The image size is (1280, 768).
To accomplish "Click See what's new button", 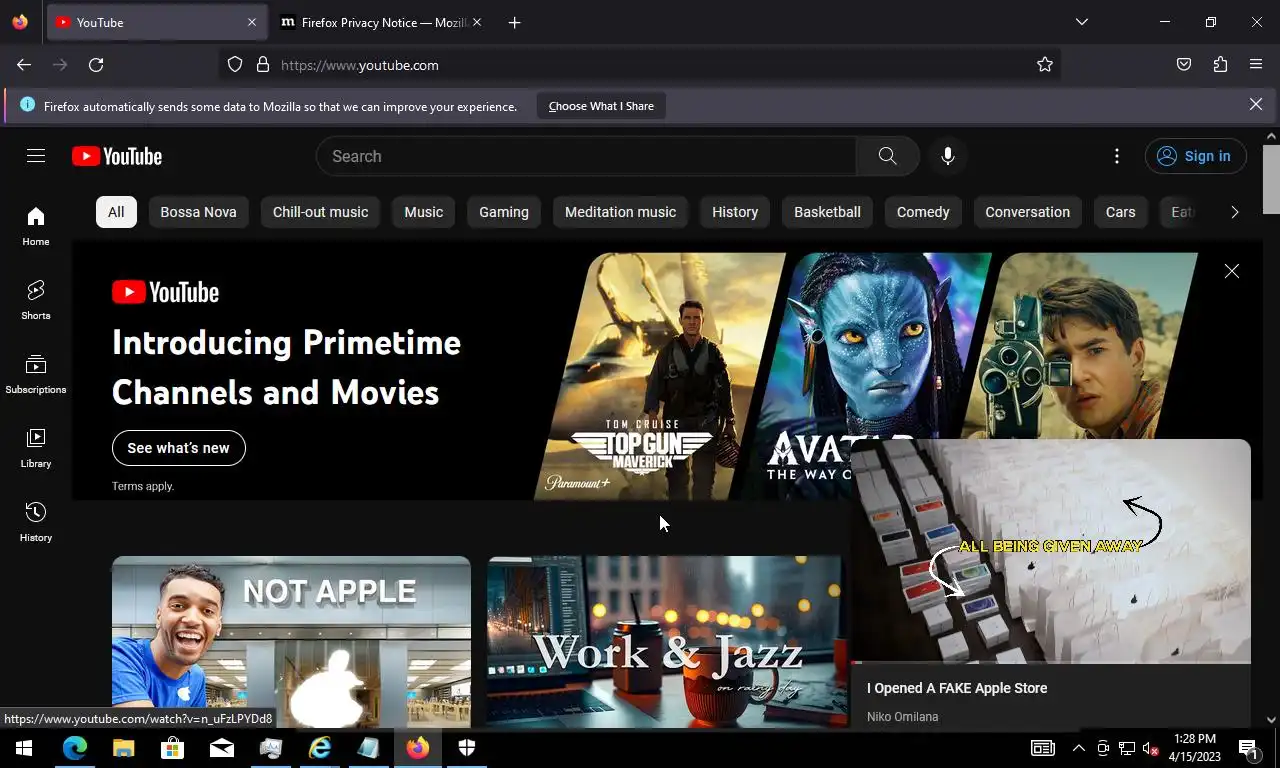I will coord(179,448).
